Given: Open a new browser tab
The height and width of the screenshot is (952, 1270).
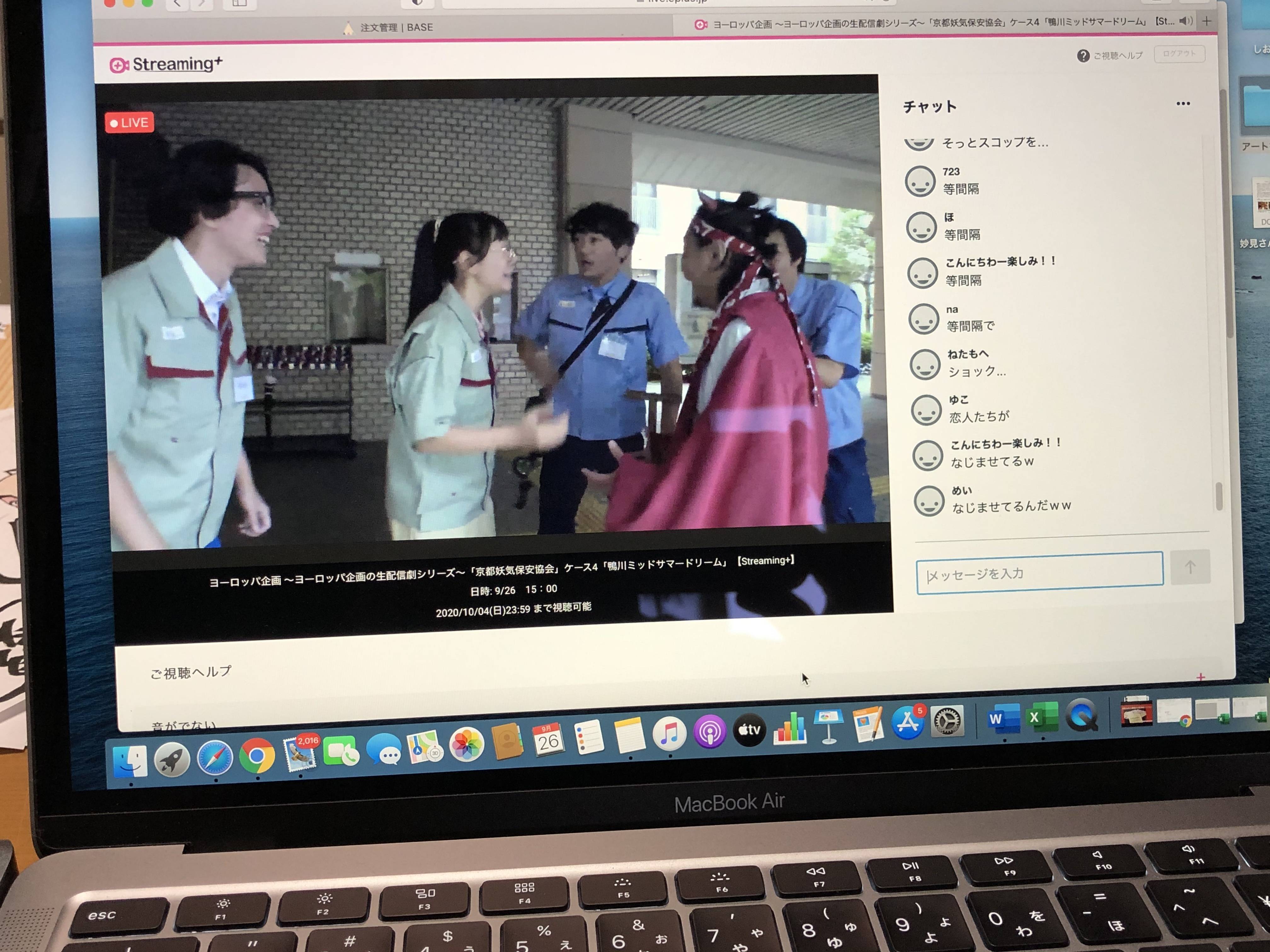Looking at the screenshot, I should tap(1207, 21).
